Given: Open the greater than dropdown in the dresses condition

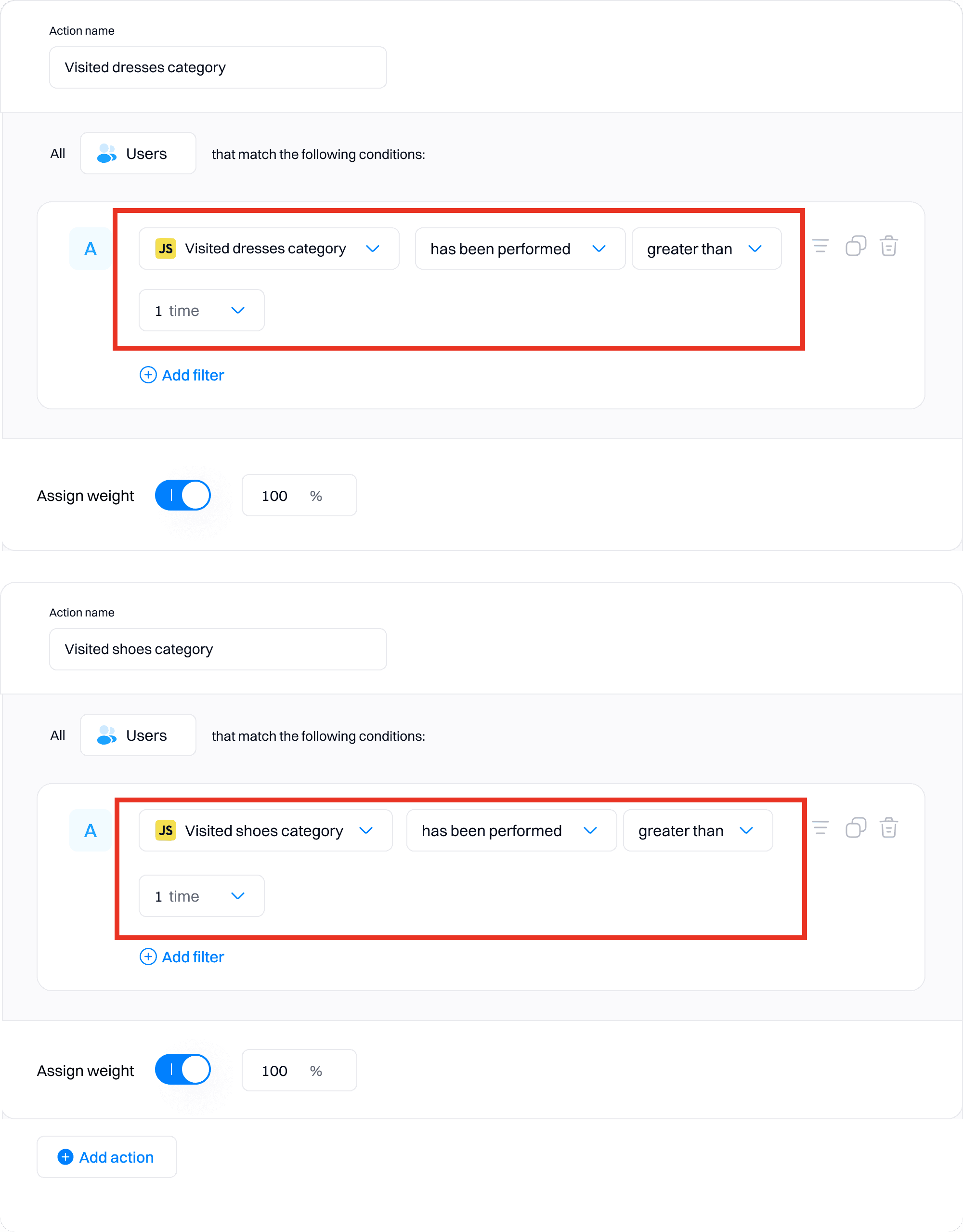Looking at the screenshot, I should 706,249.
